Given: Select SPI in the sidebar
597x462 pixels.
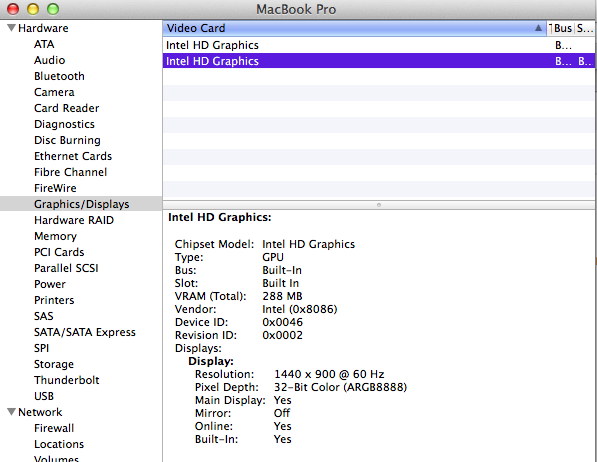Looking at the screenshot, I should [42, 348].
